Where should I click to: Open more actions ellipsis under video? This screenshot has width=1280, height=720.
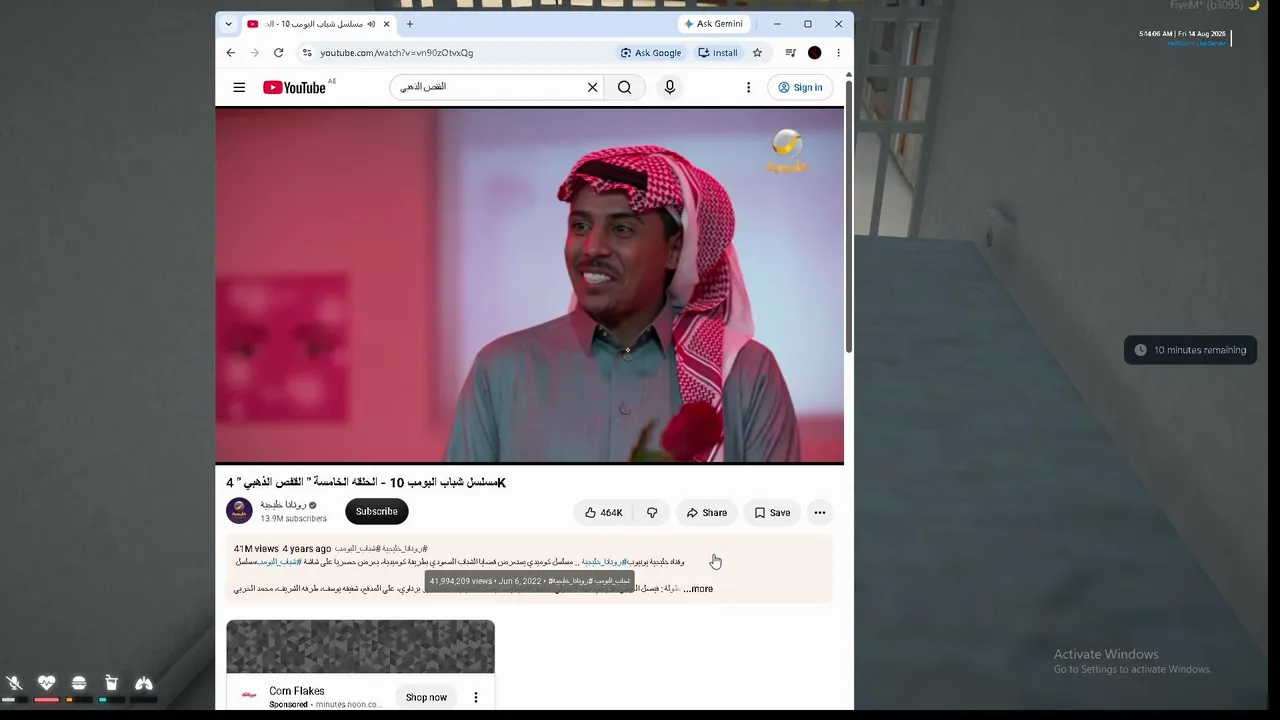[820, 513]
